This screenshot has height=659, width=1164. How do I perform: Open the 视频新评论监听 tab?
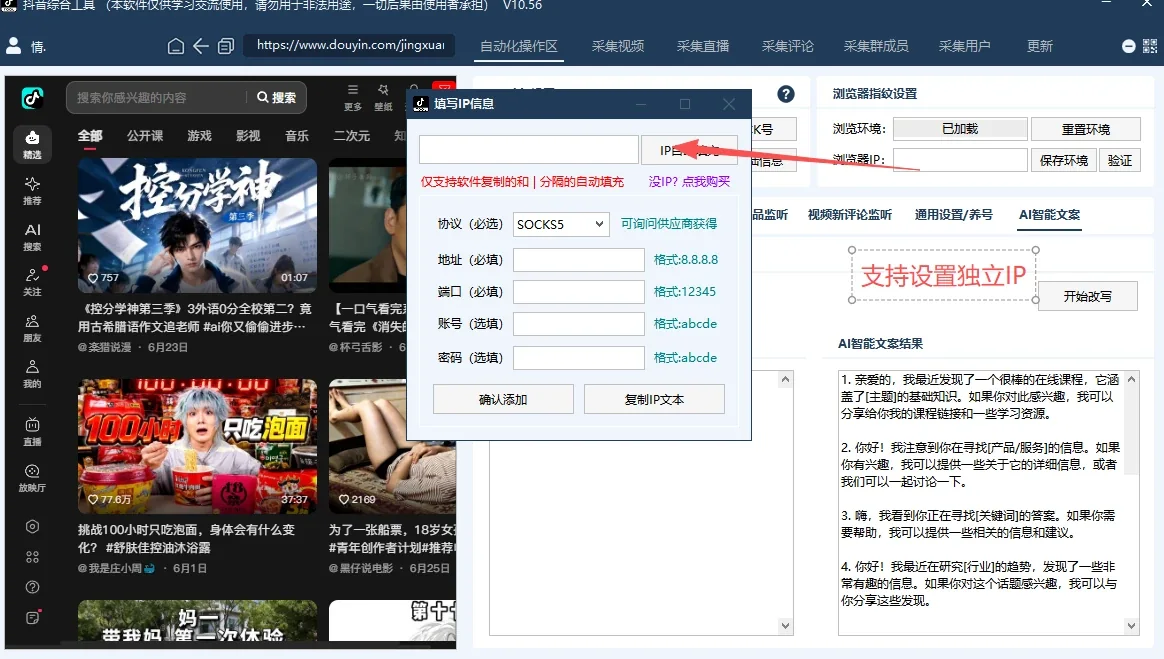click(x=849, y=214)
